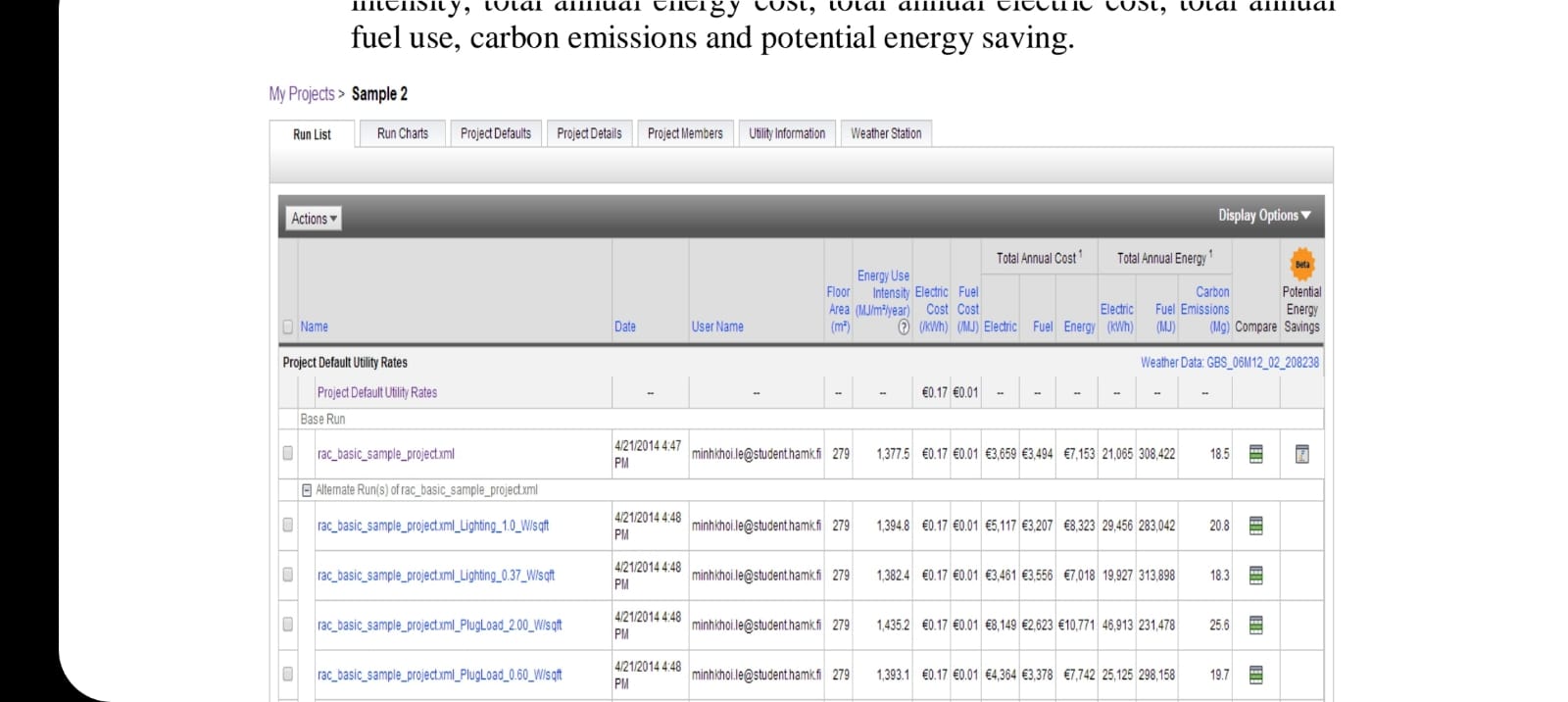The image size is (1568, 702).
Task: Click the Energy Use Intensity help icon
Action: (904, 327)
